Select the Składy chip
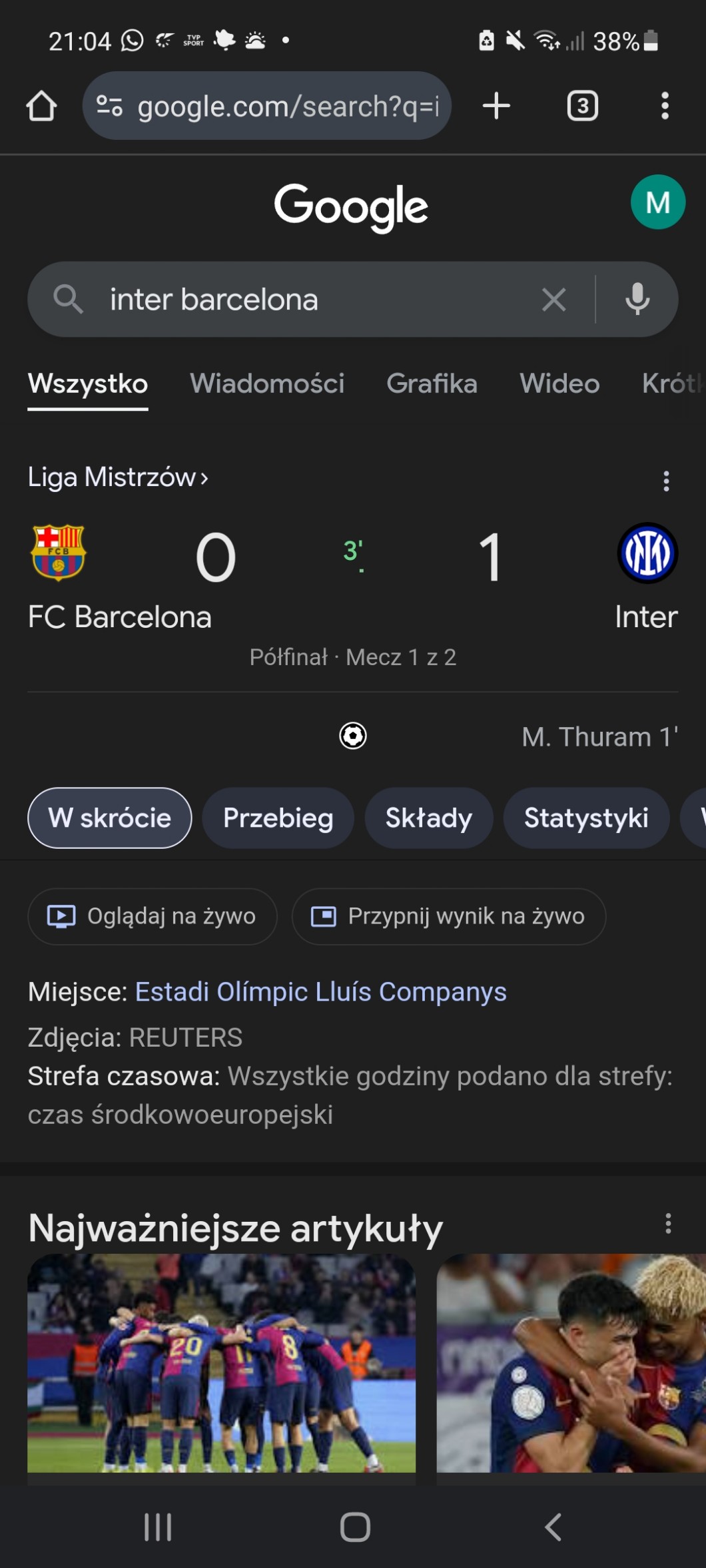The width and height of the screenshot is (706, 1568). click(428, 818)
